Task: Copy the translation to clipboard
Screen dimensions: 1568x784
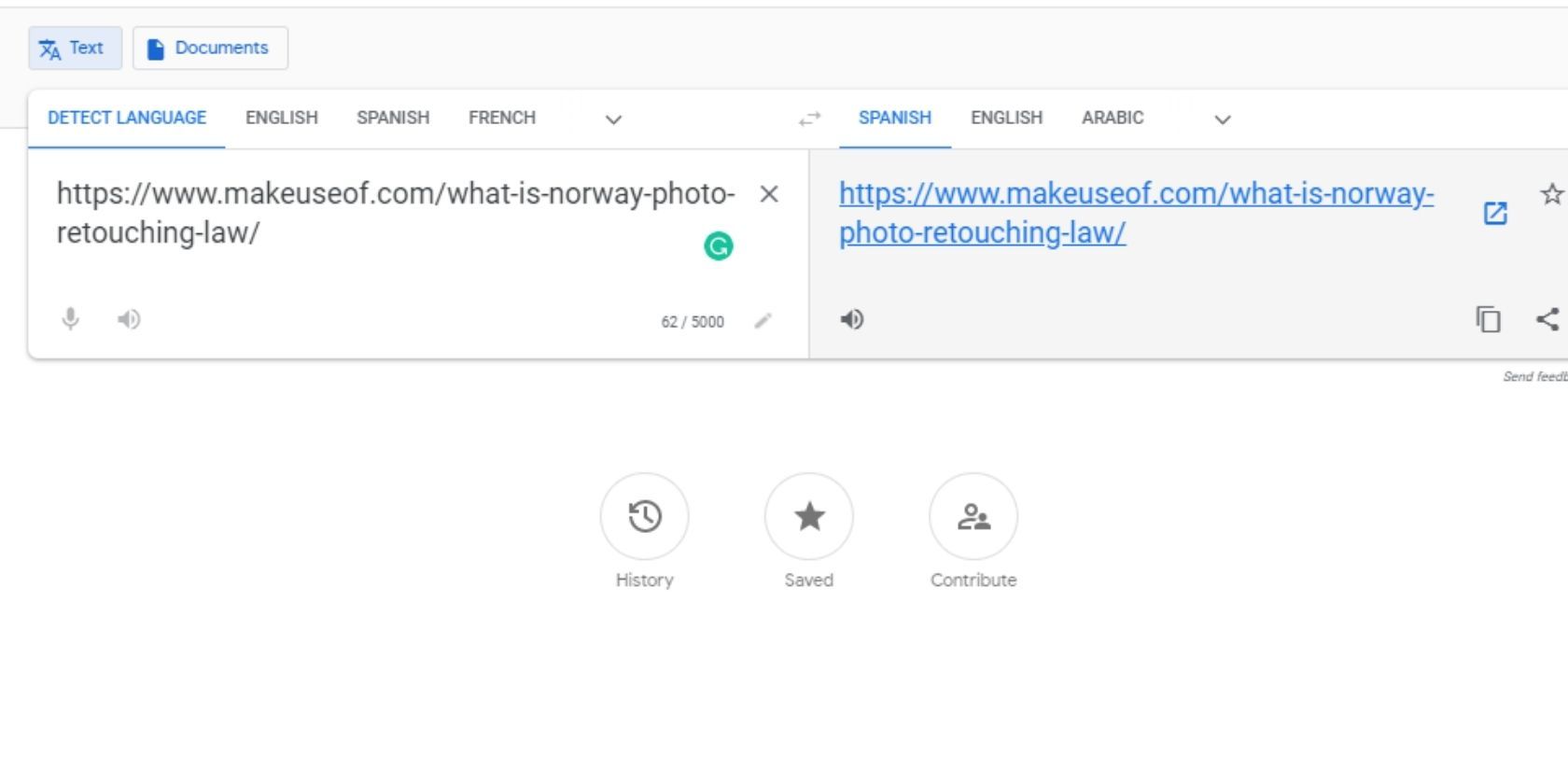Action: point(1488,319)
